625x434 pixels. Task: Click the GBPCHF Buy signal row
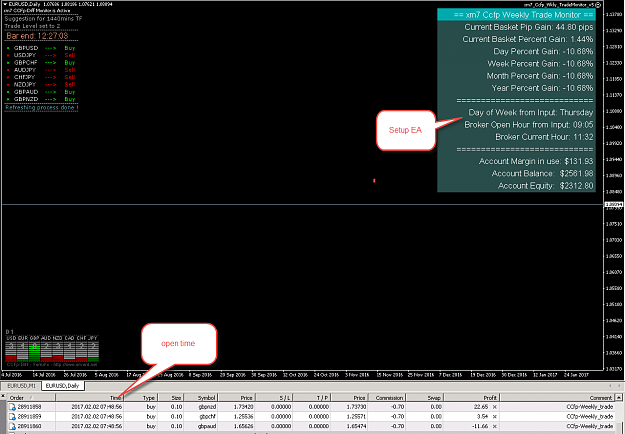41,63
